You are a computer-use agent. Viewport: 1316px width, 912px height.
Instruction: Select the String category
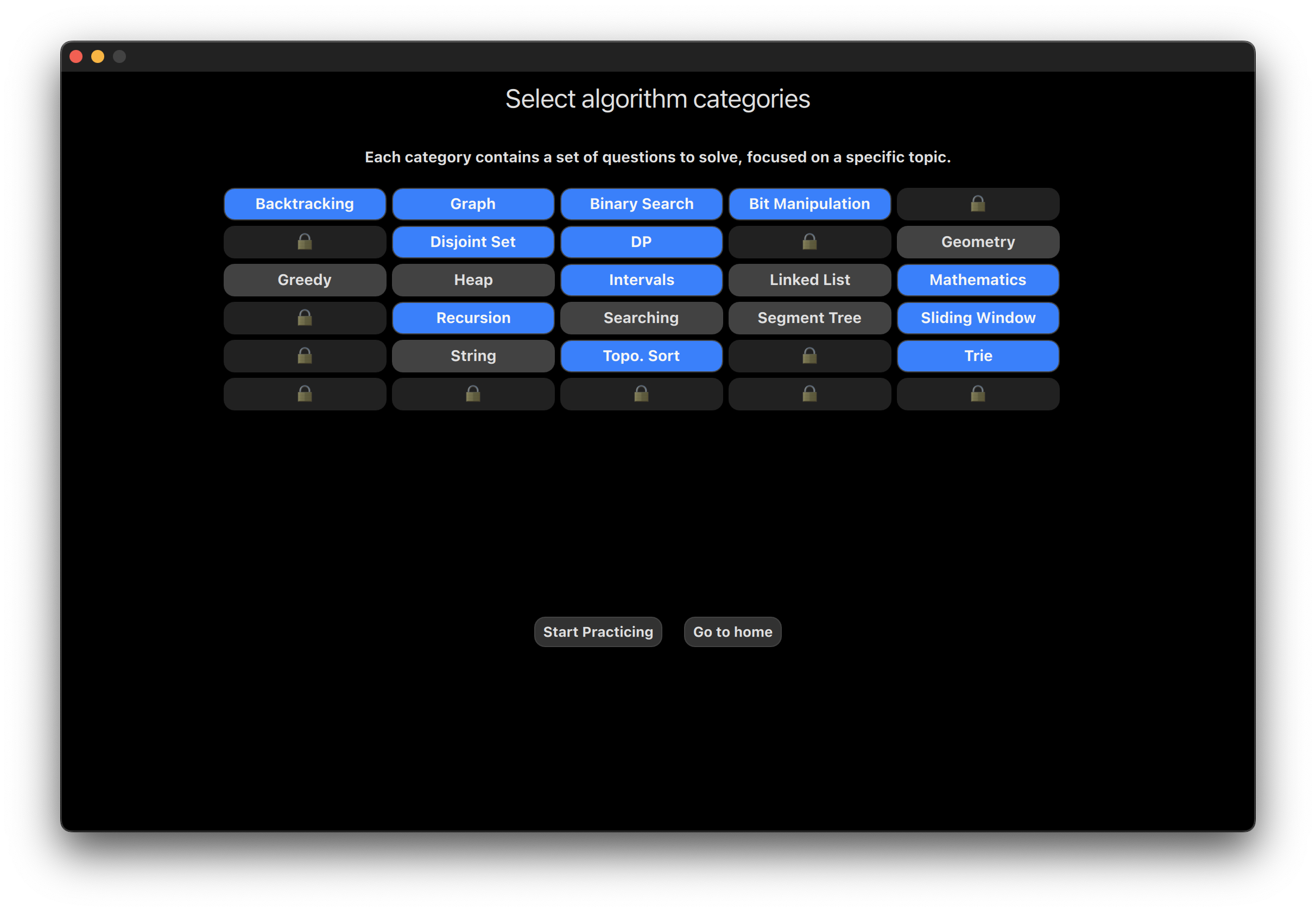click(473, 356)
